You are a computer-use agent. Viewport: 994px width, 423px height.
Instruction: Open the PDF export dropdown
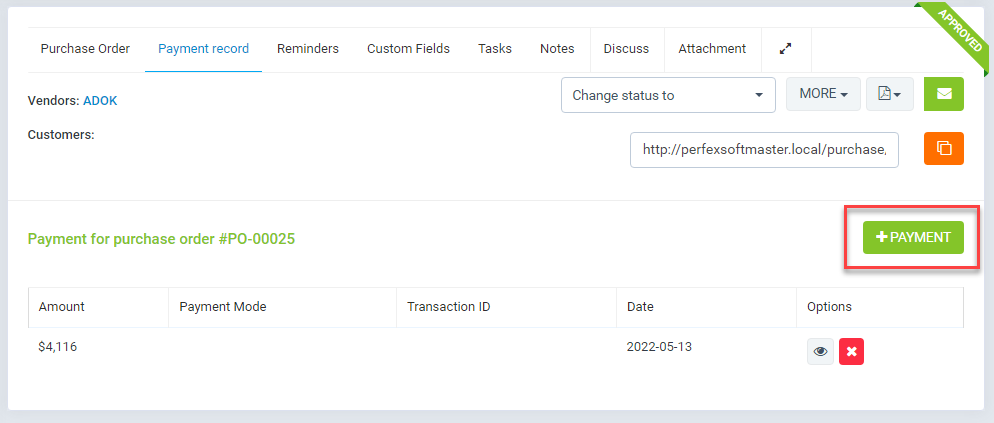(889, 94)
